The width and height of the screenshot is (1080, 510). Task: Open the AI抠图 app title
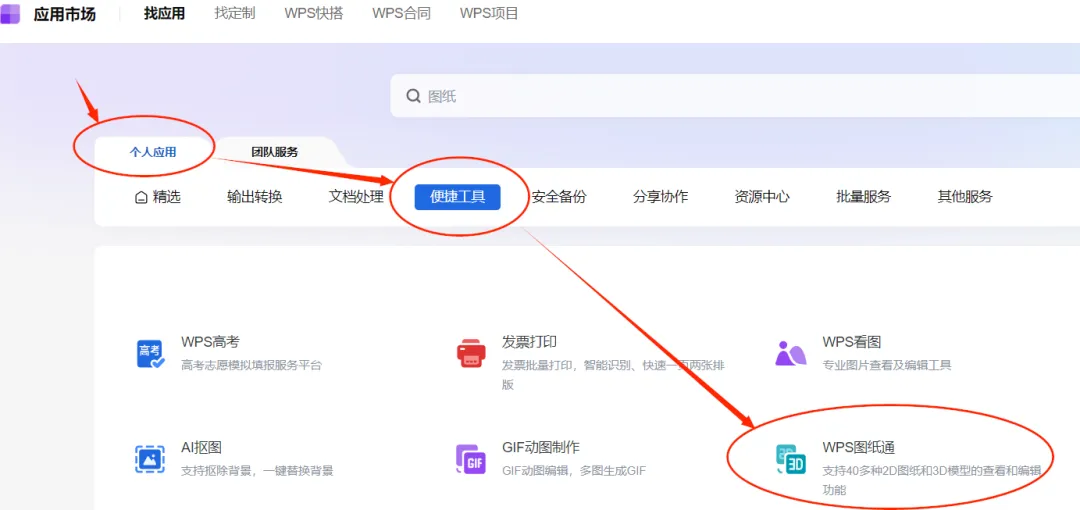click(x=201, y=448)
